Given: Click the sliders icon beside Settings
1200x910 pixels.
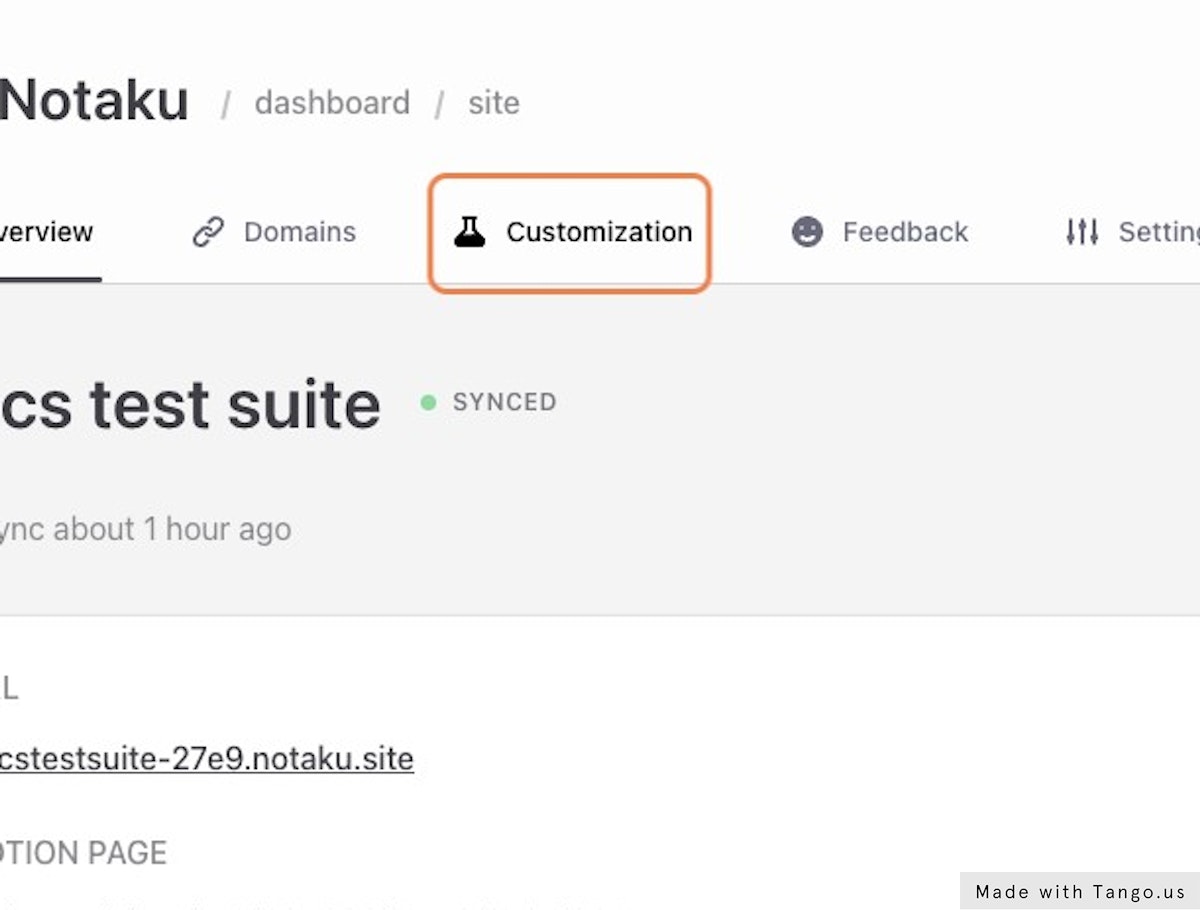Looking at the screenshot, I should click(x=1082, y=232).
